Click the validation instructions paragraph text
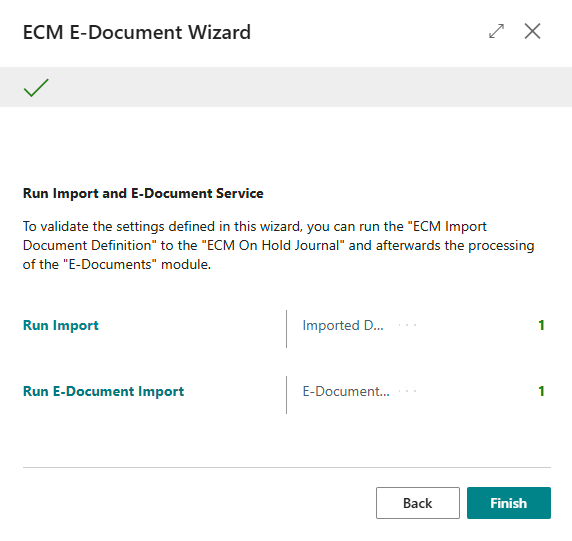Screen dimensions: 572x541 pos(278,245)
